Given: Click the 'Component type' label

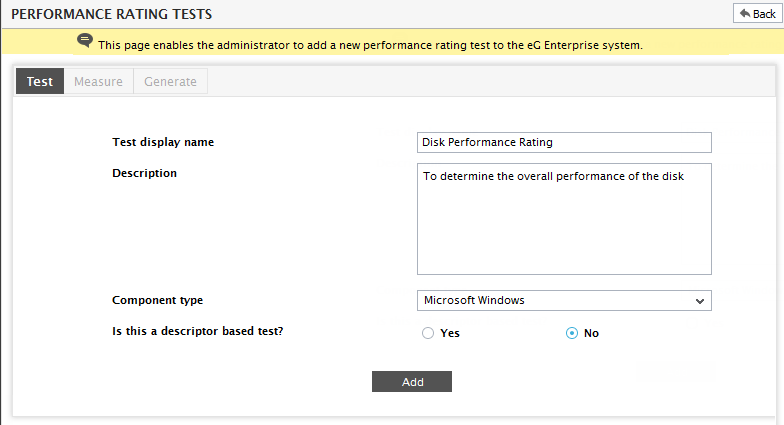Looking at the screenshot, I should (x=158, y=300).
